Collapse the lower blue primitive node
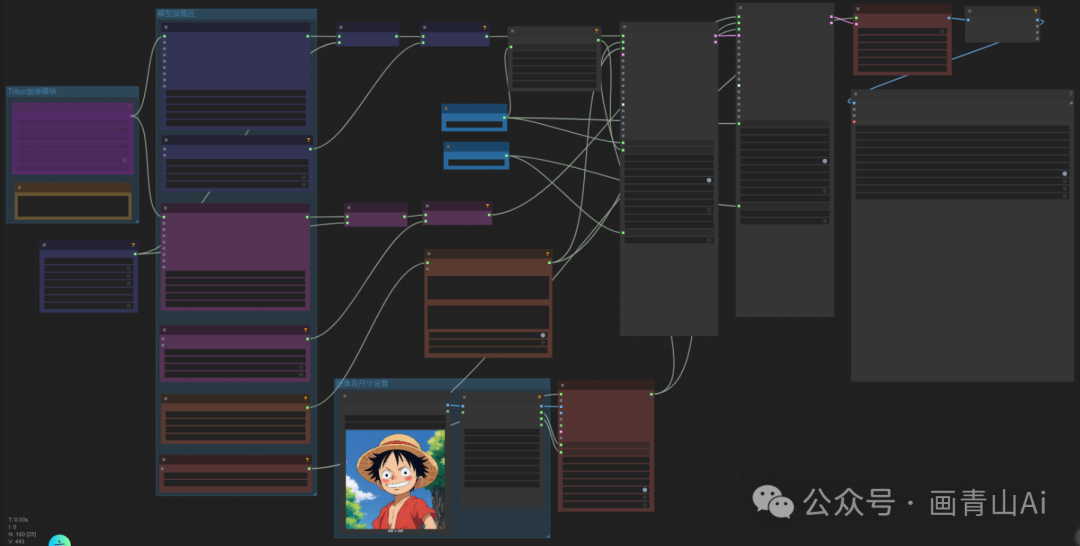1080x546 pixels. pyautogui.click(x=448, y=147)
